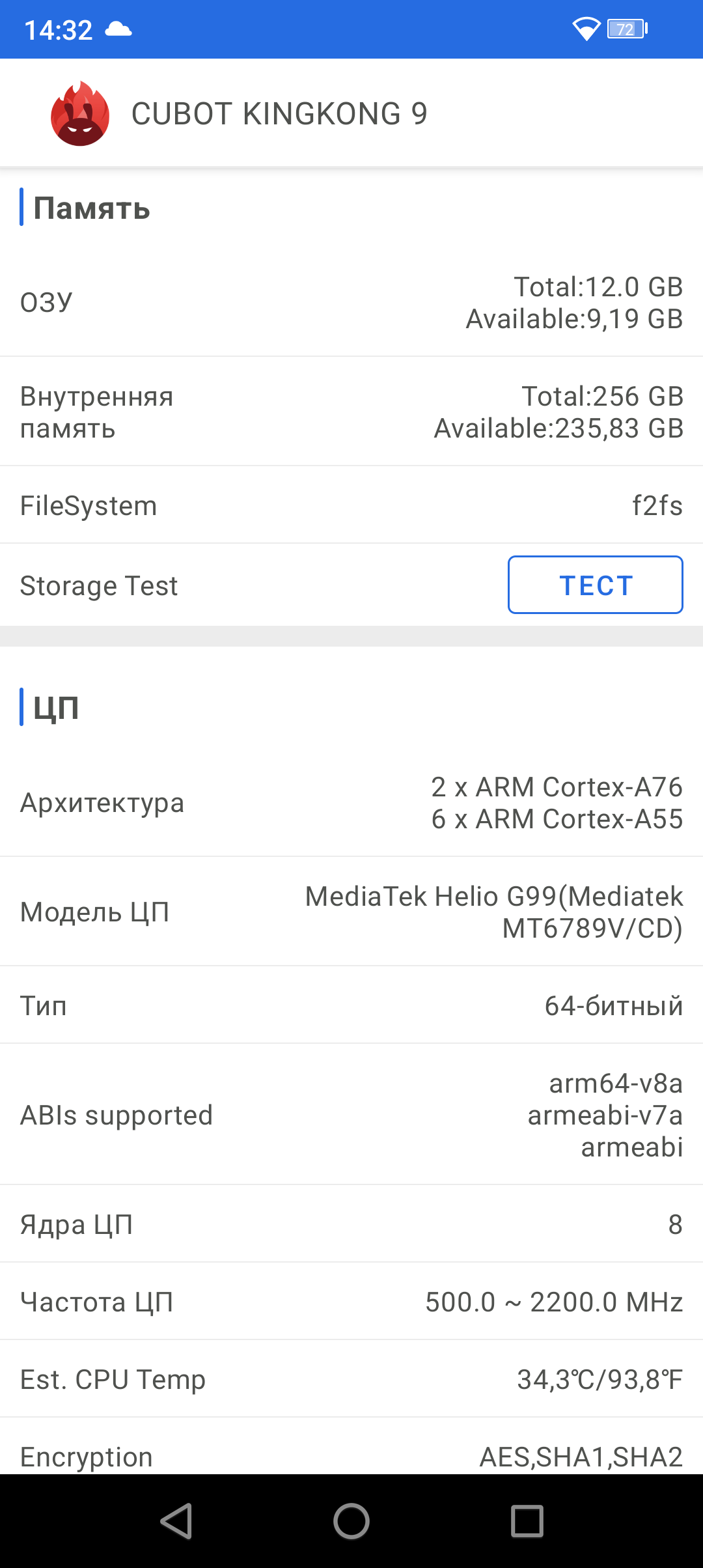703x1568 pixels.
Task: Tap the Wi-Fi status icon
Action: [586, 29]
